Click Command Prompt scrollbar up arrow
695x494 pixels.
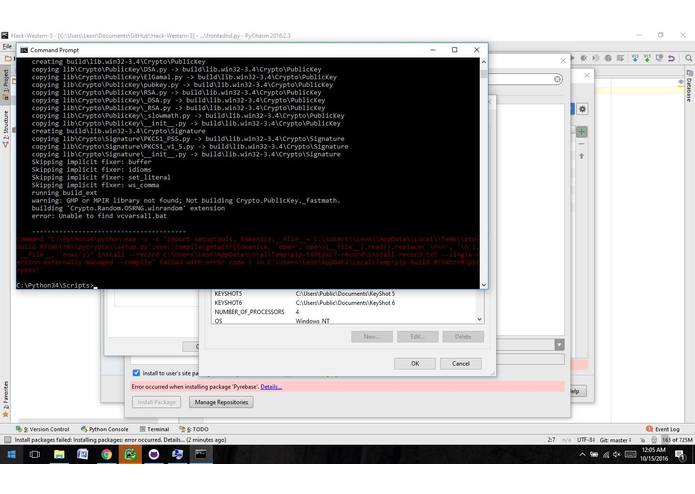(x=484, y=62)
